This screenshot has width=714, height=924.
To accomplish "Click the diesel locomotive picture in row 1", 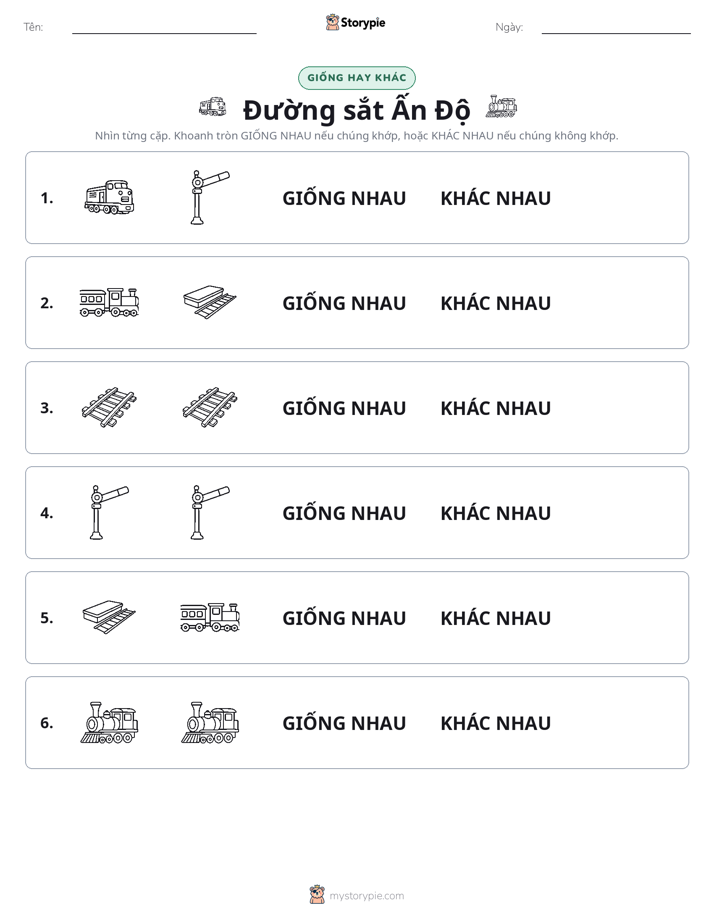I will pyautogui.click(x=109, y=197).
